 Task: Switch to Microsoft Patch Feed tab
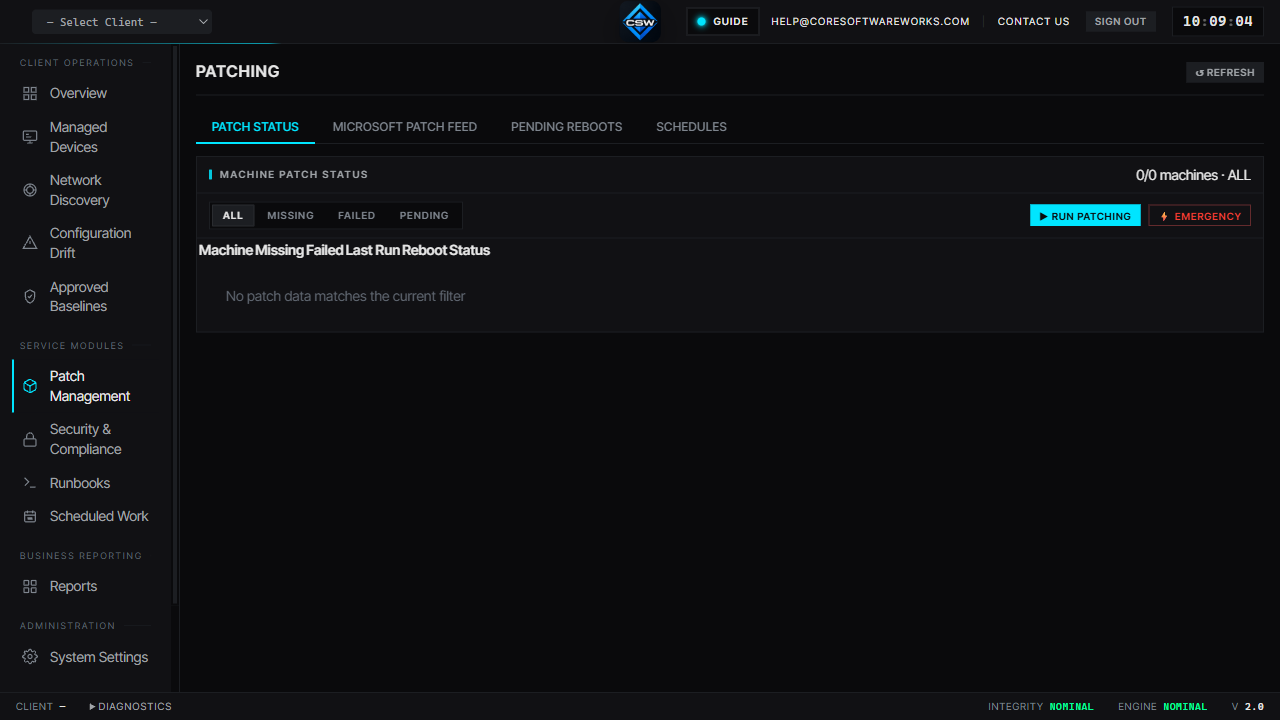tap(405, 127)
